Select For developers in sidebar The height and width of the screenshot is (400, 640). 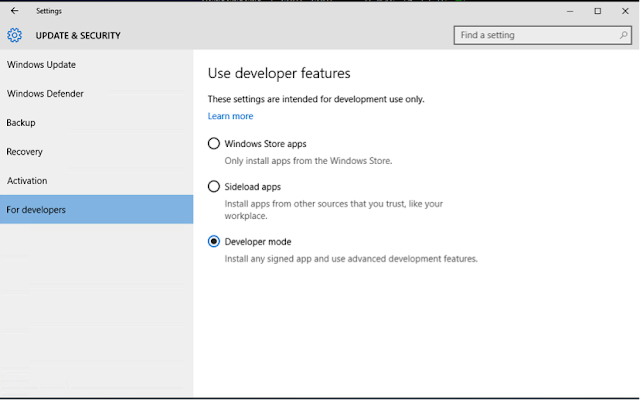(36, 210)
